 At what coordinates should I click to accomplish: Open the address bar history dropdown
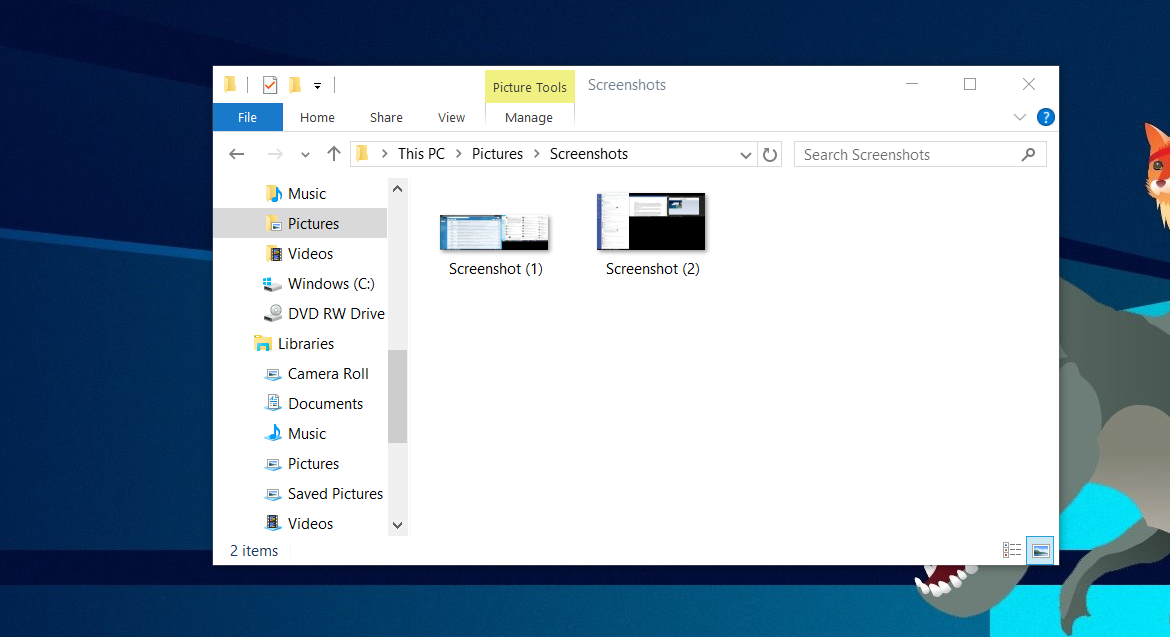tap(746, 154)
